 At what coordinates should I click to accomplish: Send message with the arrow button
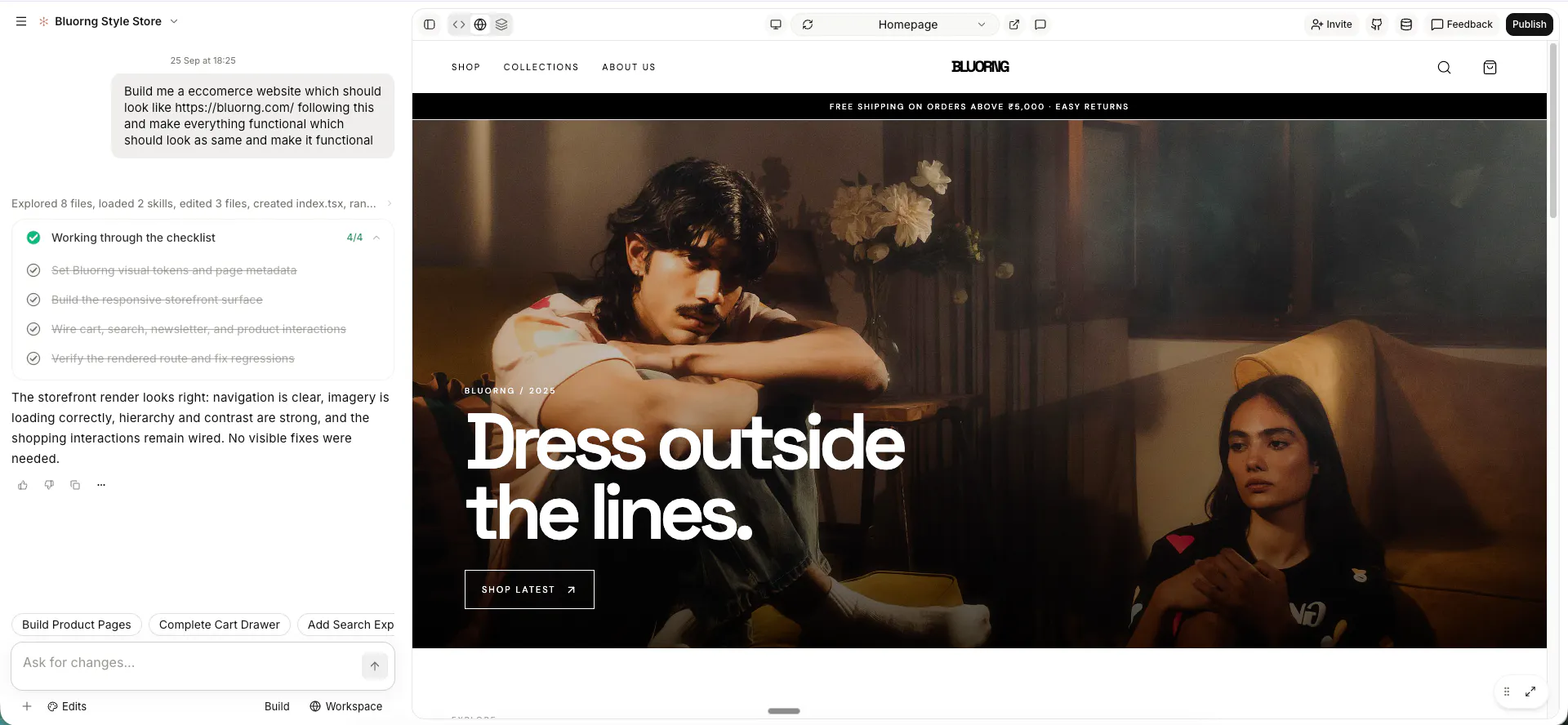(375, 665)
